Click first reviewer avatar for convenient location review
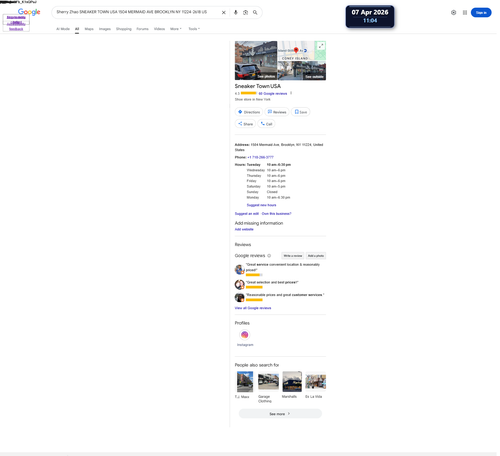The height and width of the screenshot is (456, 500). 239,269
